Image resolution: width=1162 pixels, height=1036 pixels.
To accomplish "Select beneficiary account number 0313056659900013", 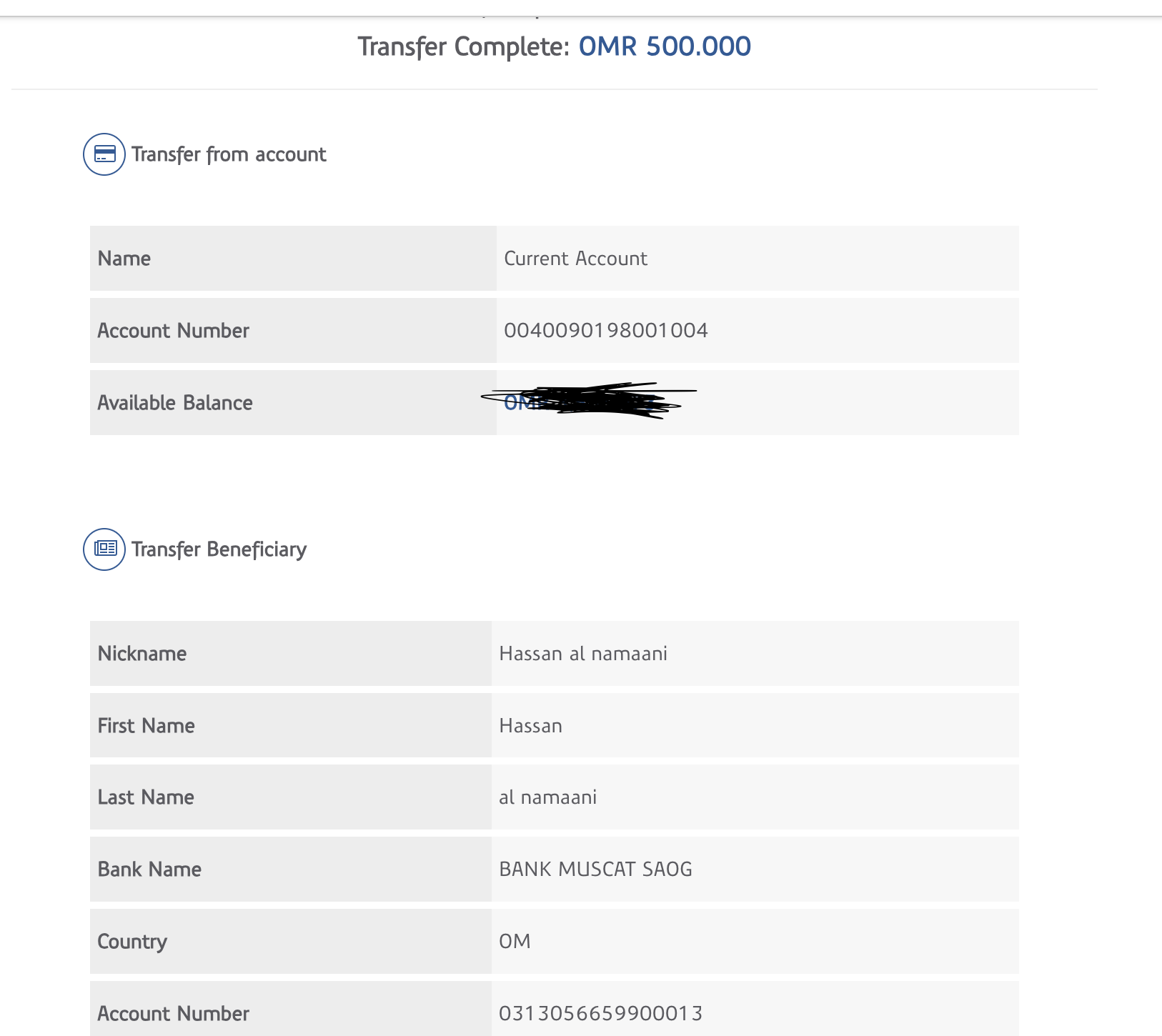I will click(x=600, y=1013).
